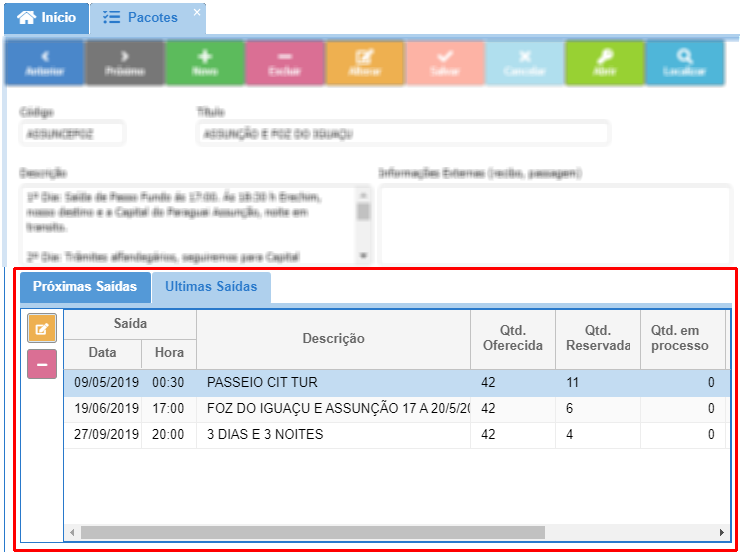Click the grid scroll-right arrow
Screen dimensions: 740x552
(x=722, y=533)
